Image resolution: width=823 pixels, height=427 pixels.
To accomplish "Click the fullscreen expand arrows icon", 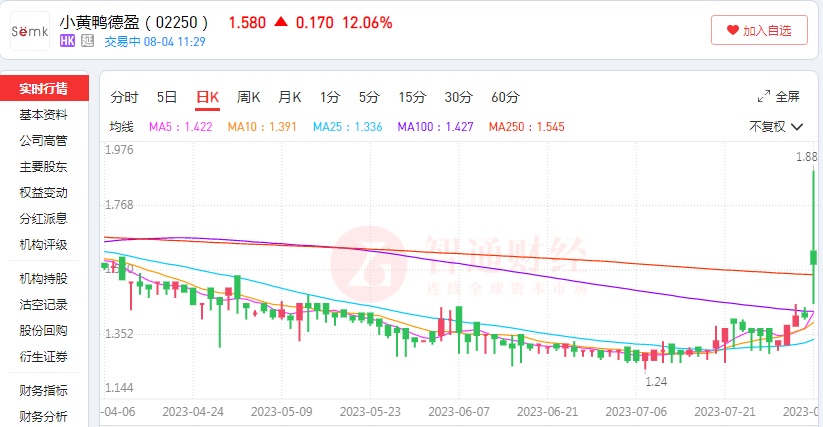I will point(764,97).
